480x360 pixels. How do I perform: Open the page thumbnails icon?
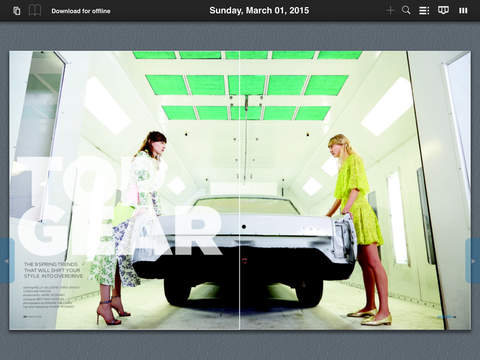(16, 11)
